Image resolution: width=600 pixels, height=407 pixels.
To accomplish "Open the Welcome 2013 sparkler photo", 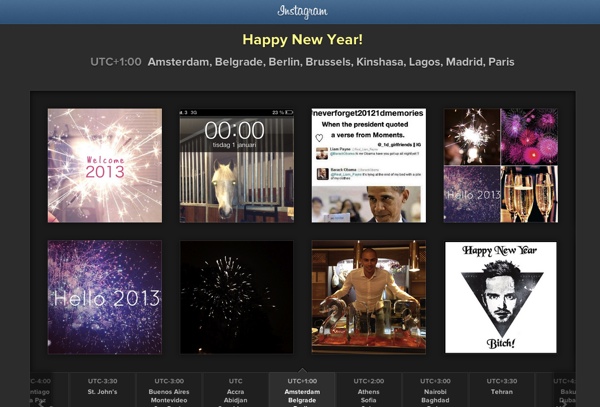I will tap(105, 165).
